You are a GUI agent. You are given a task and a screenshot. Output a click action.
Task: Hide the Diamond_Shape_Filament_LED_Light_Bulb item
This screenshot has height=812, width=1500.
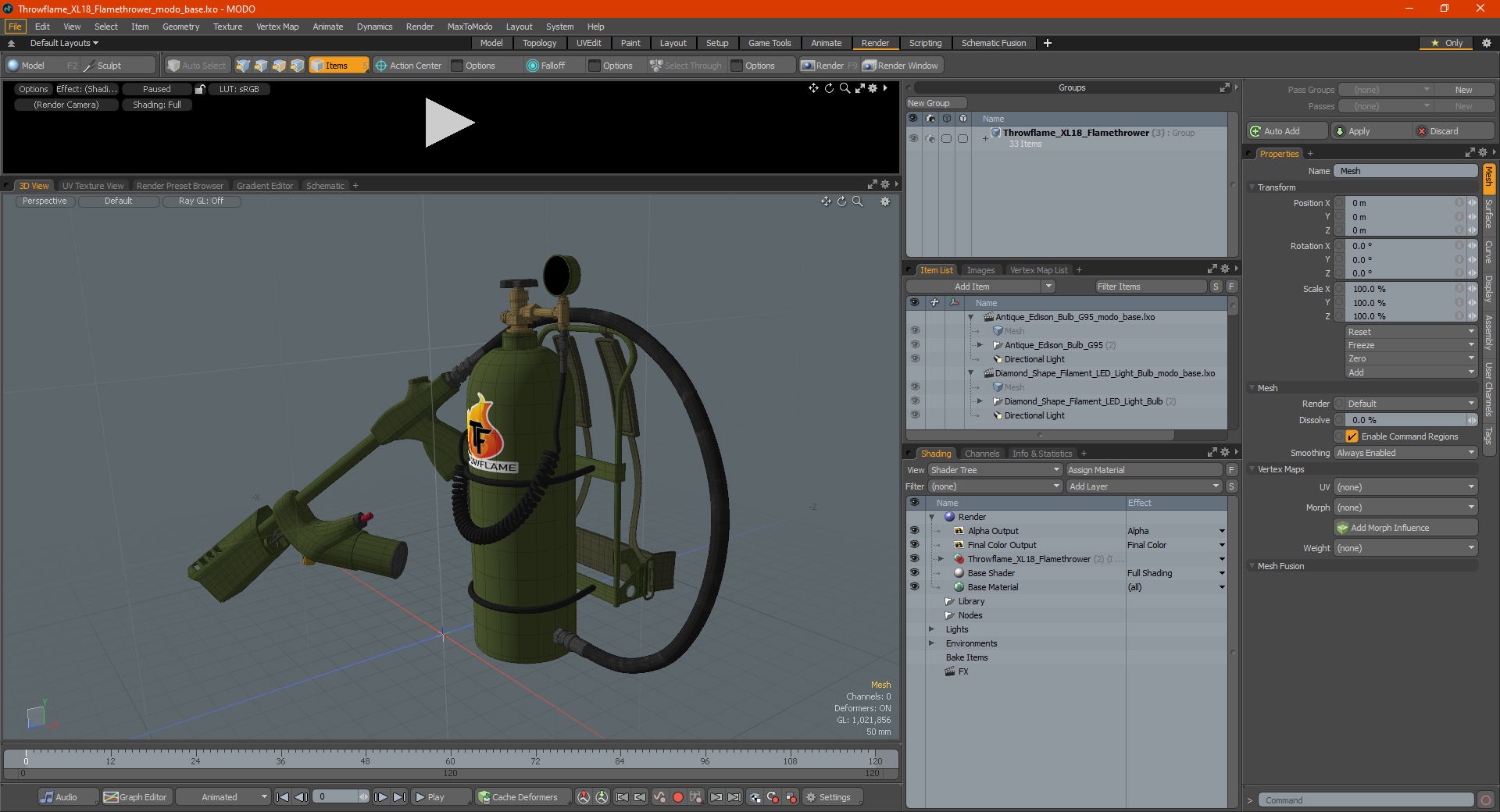coord(915,401)
